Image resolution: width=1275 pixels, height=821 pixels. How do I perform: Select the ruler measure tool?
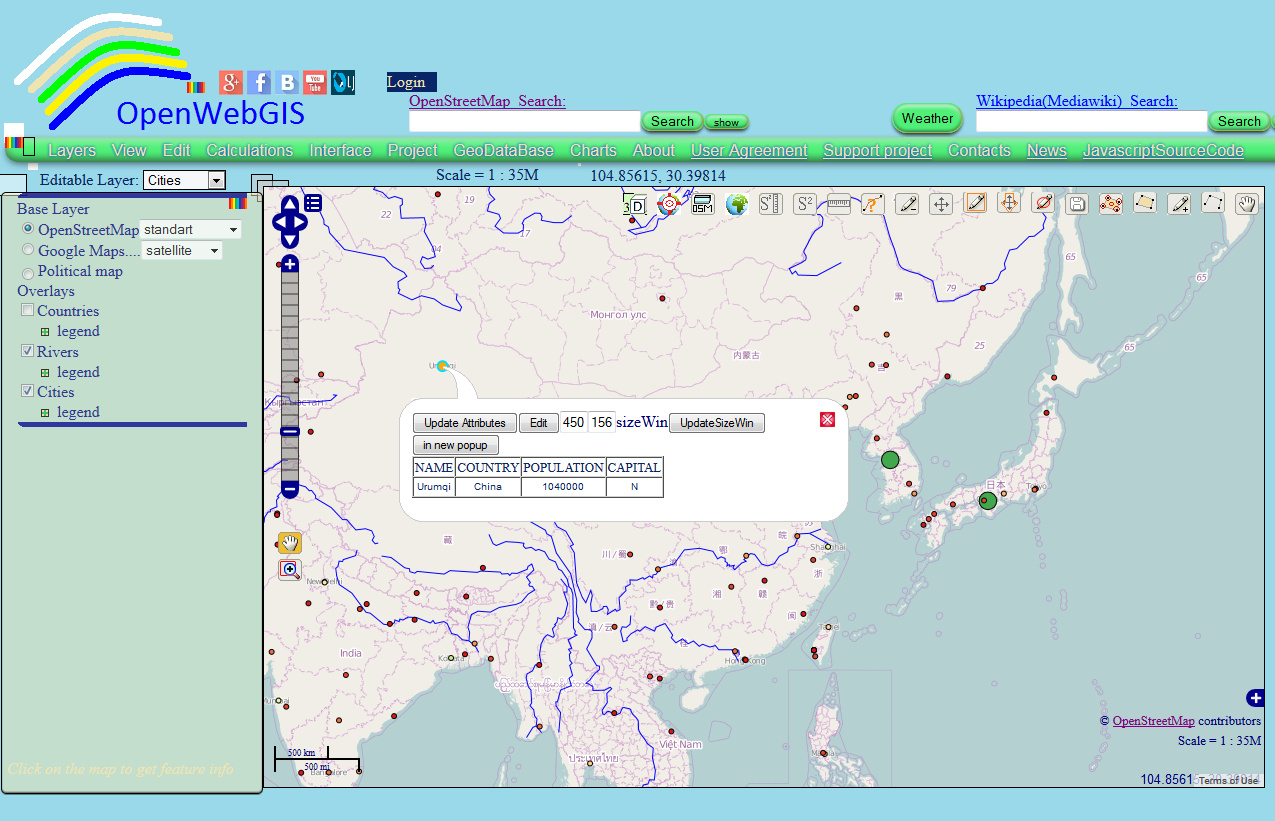click(838, 203)
